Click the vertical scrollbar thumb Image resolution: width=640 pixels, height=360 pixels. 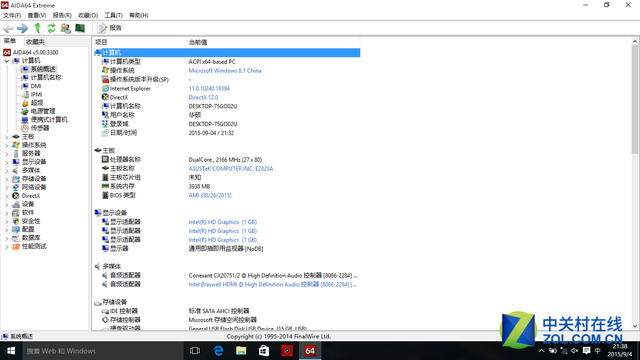pos(635,99)
